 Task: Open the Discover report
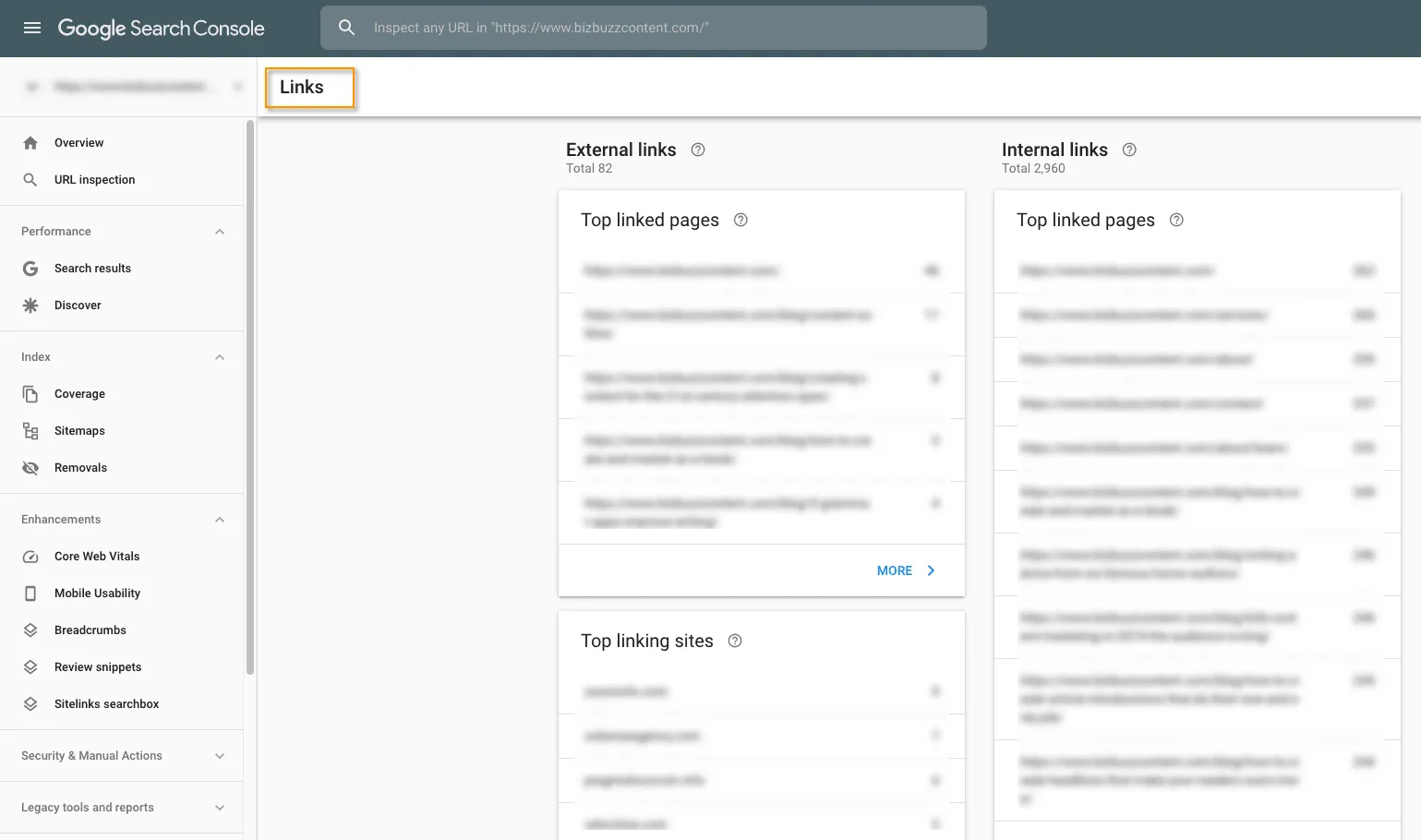click(x=78, y=306)
